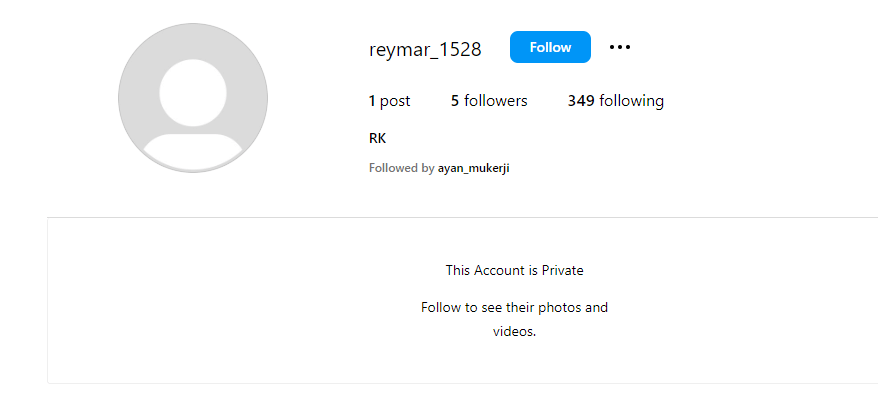Click the word 'followers' in the stats
The height and width of the screenshot is (417, 878).
pos(496,101)
